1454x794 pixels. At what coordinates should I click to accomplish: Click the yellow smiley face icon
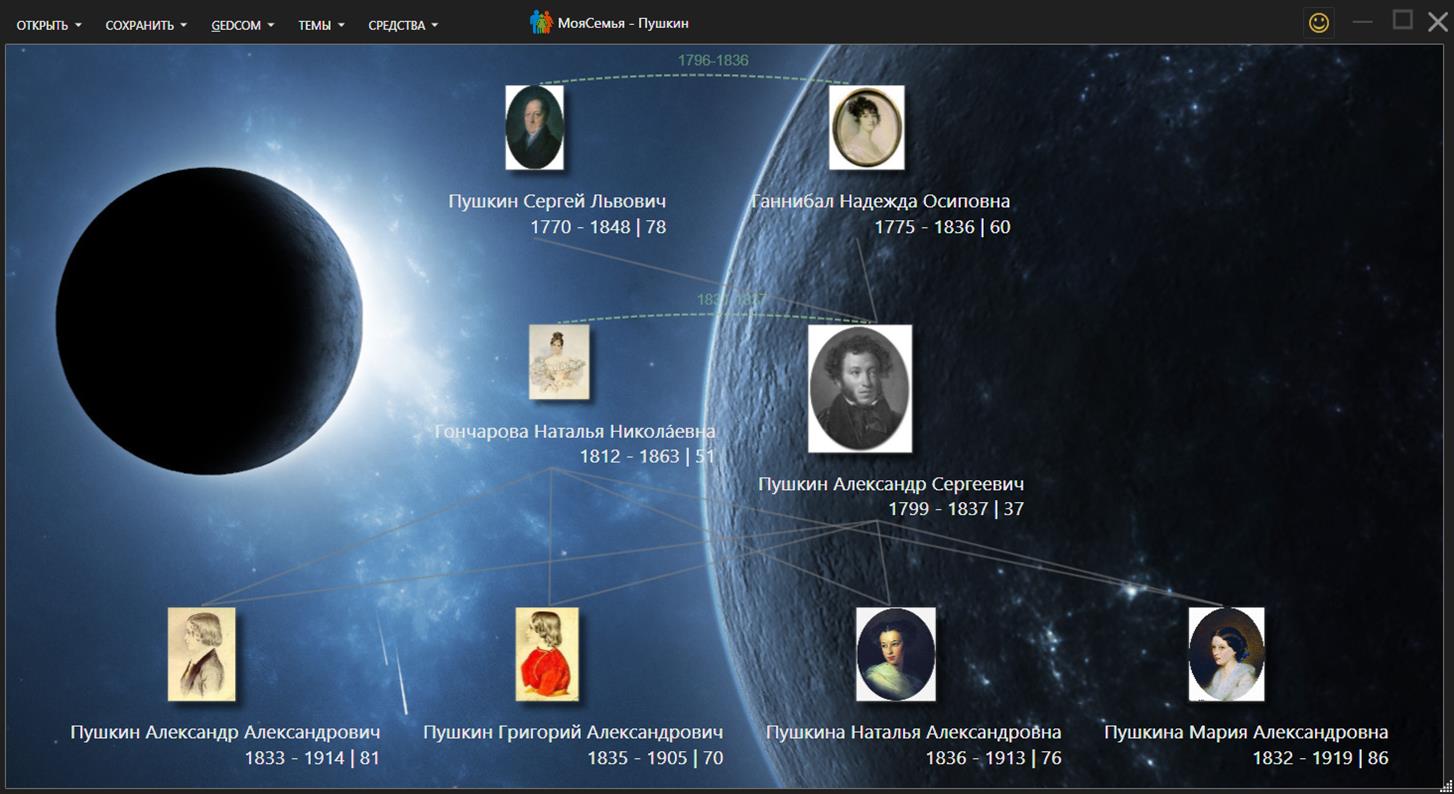point(1319,23)
